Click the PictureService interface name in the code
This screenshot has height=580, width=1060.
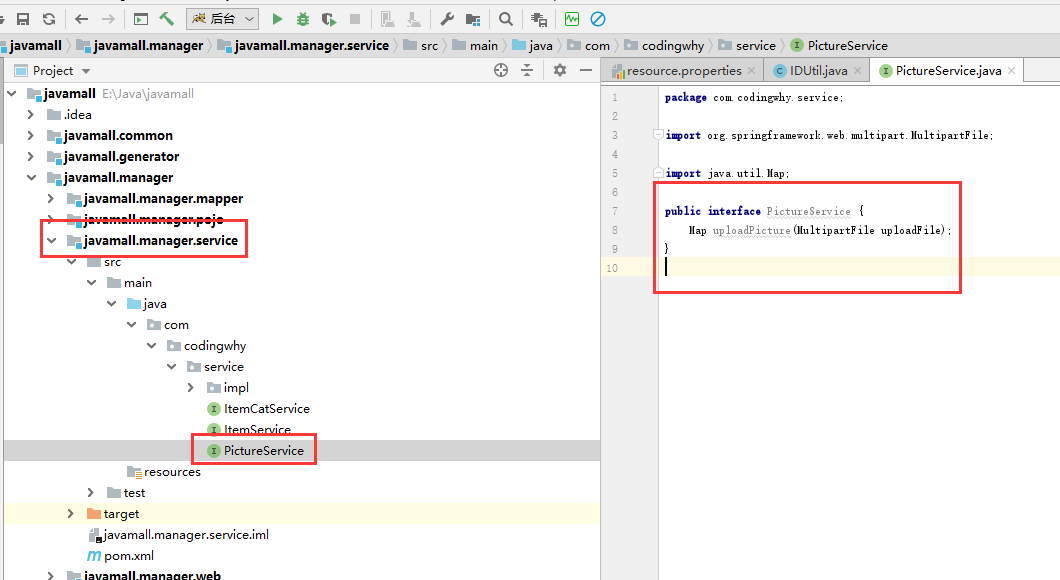pyautogui.click(x=809, y=211)
